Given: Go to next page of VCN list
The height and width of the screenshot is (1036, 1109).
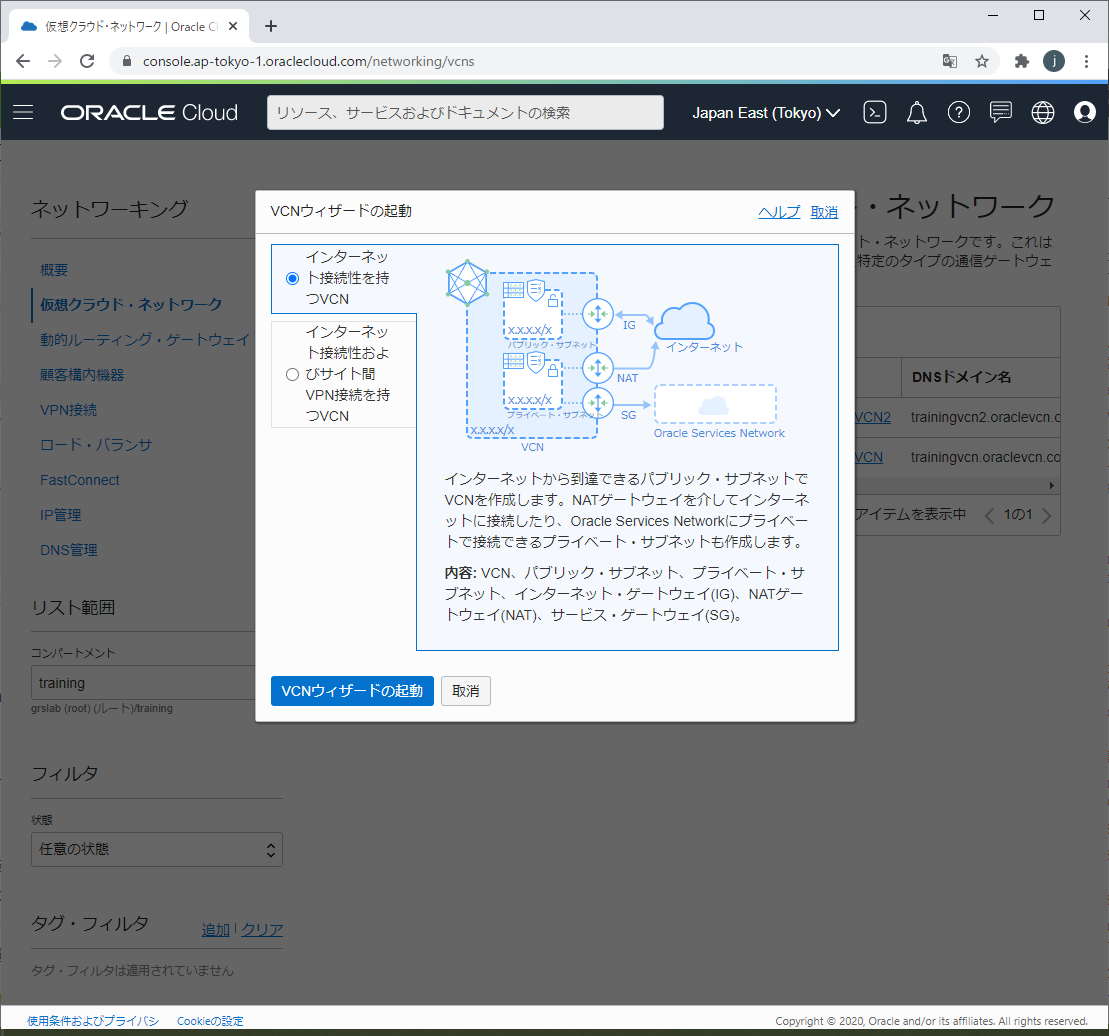Looking at the screenshot, I should coord(1047,515).
